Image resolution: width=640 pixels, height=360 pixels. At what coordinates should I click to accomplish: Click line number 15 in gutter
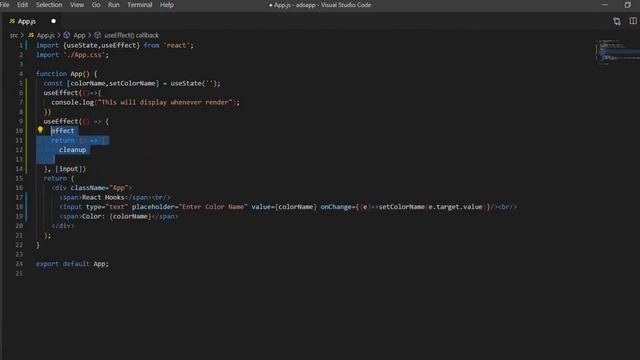(x=19, y=178)
